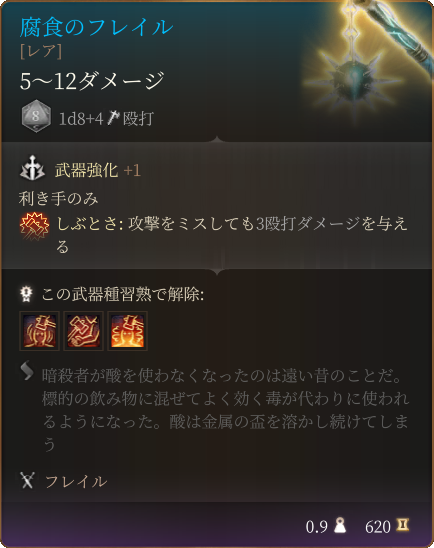This screenshot has height=548, width=434.
Task: Click the flail weapon artwork thumbnail
Action: tap(367, 63)
